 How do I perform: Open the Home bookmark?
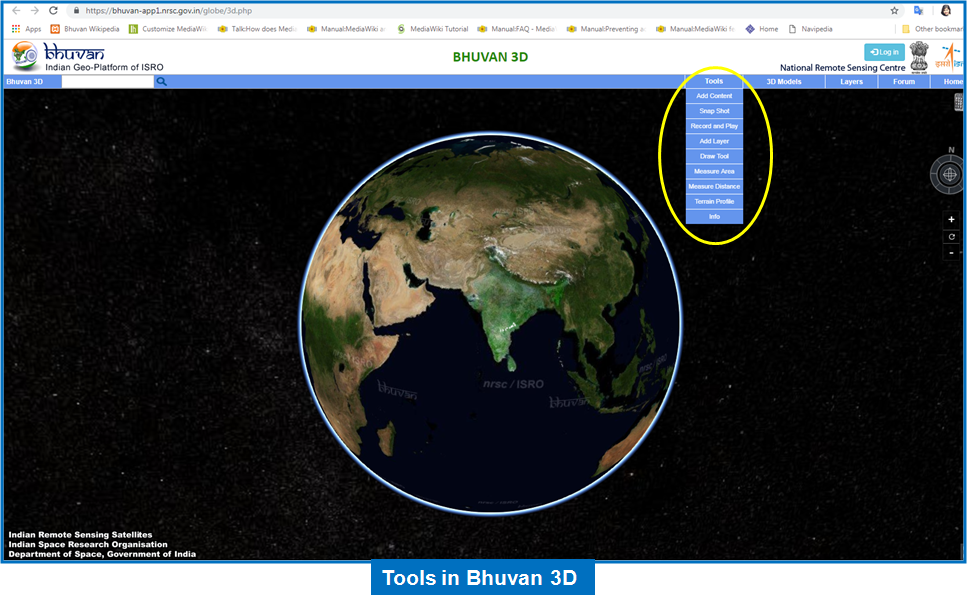tap(762, 29)
